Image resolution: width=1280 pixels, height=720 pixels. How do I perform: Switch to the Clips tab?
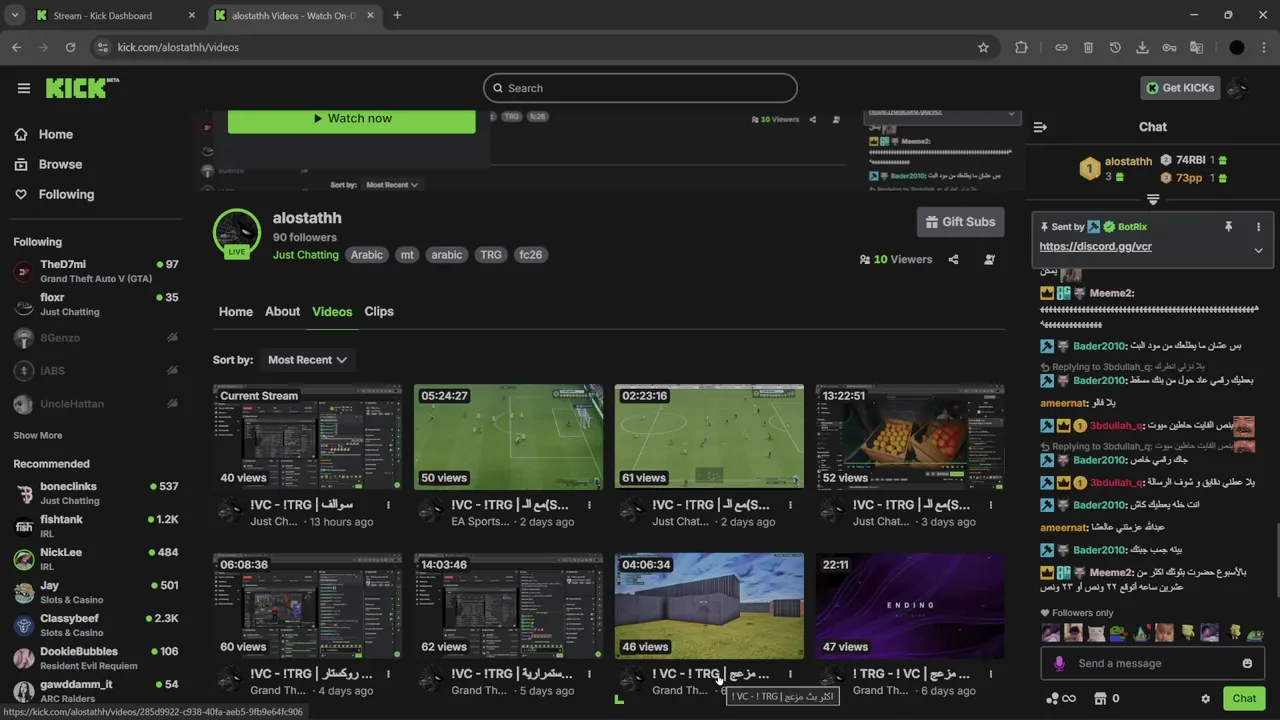pyautogui.click(x=379, y=311)
